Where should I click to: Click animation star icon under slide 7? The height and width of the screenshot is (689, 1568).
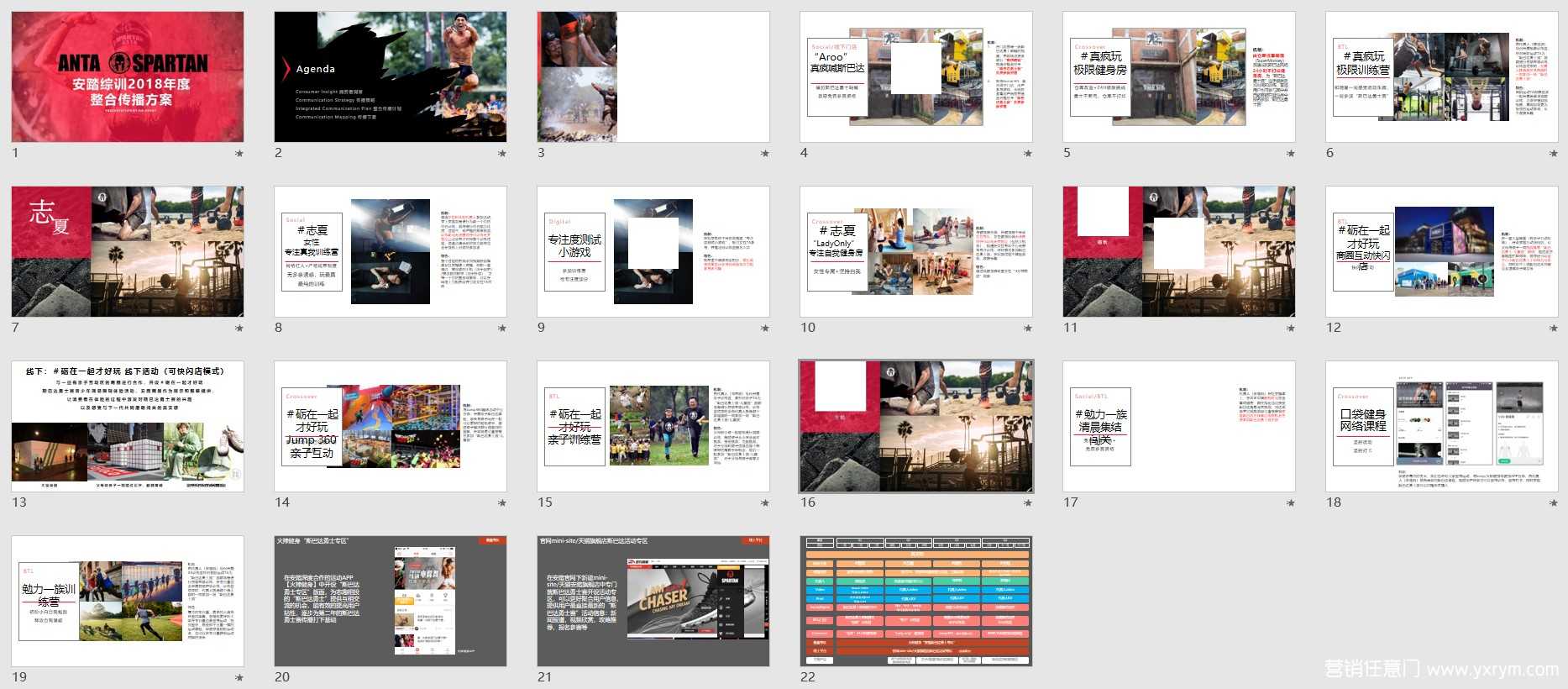[x=239, y=328]
